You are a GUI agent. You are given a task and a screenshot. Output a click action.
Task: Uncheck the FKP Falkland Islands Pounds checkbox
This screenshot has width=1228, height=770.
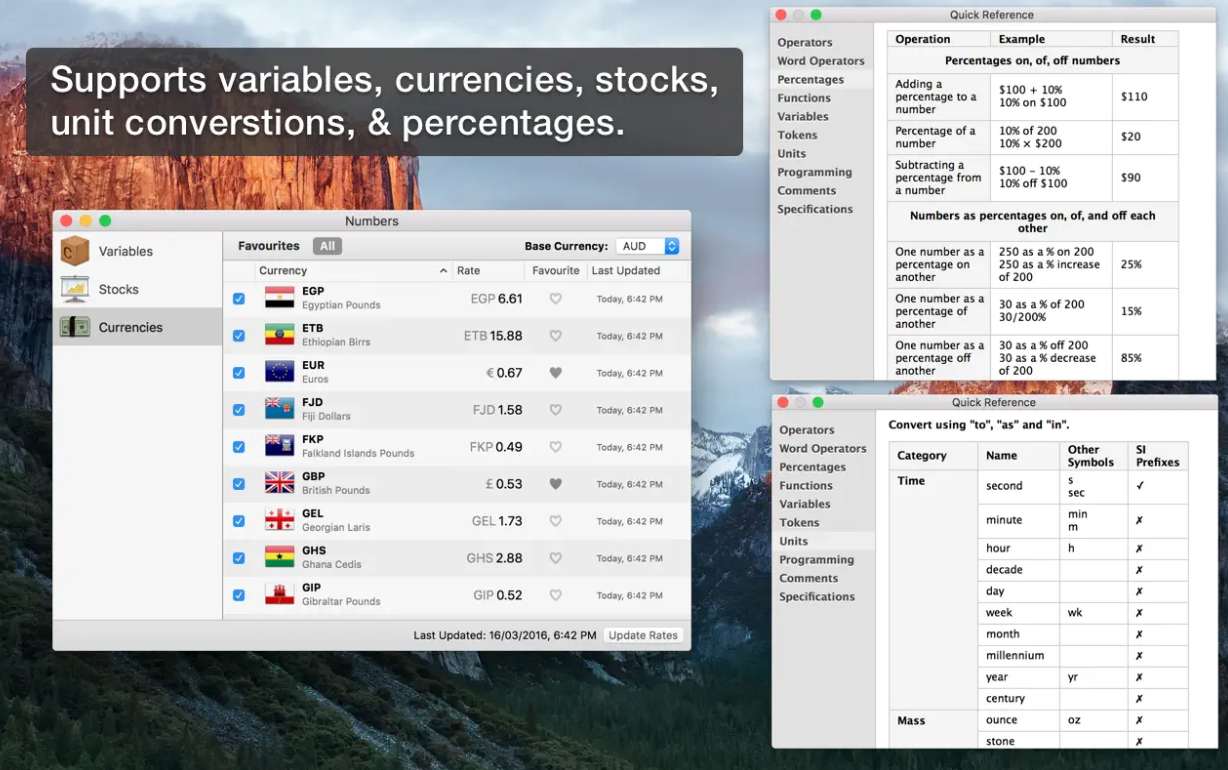[238, 447]
